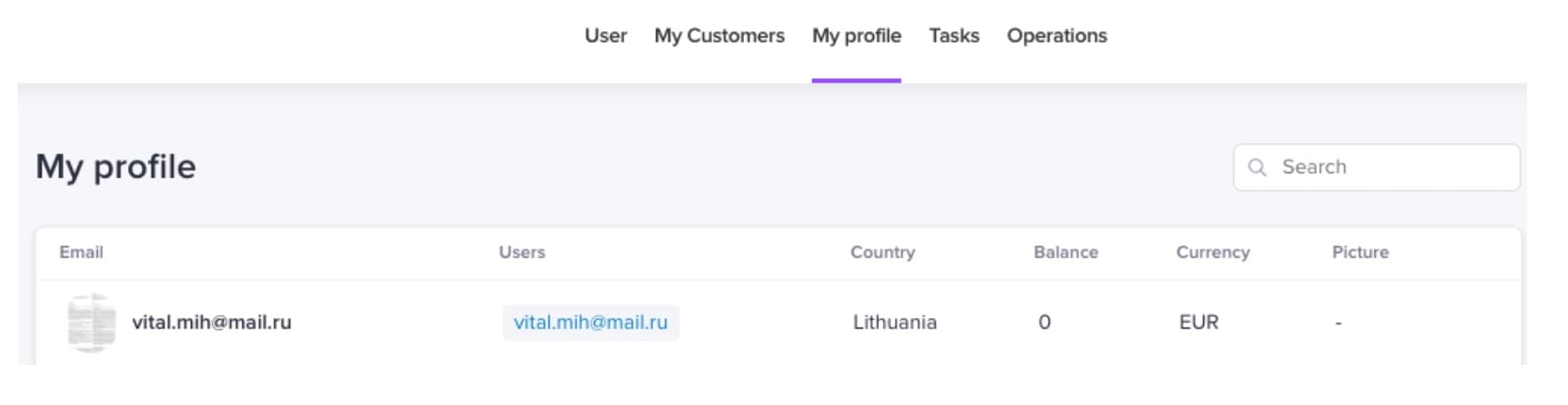The image size is (1568, 405).
Task: Click the Picture column header
Action: pyautogui.click(x=1360, y=252)
